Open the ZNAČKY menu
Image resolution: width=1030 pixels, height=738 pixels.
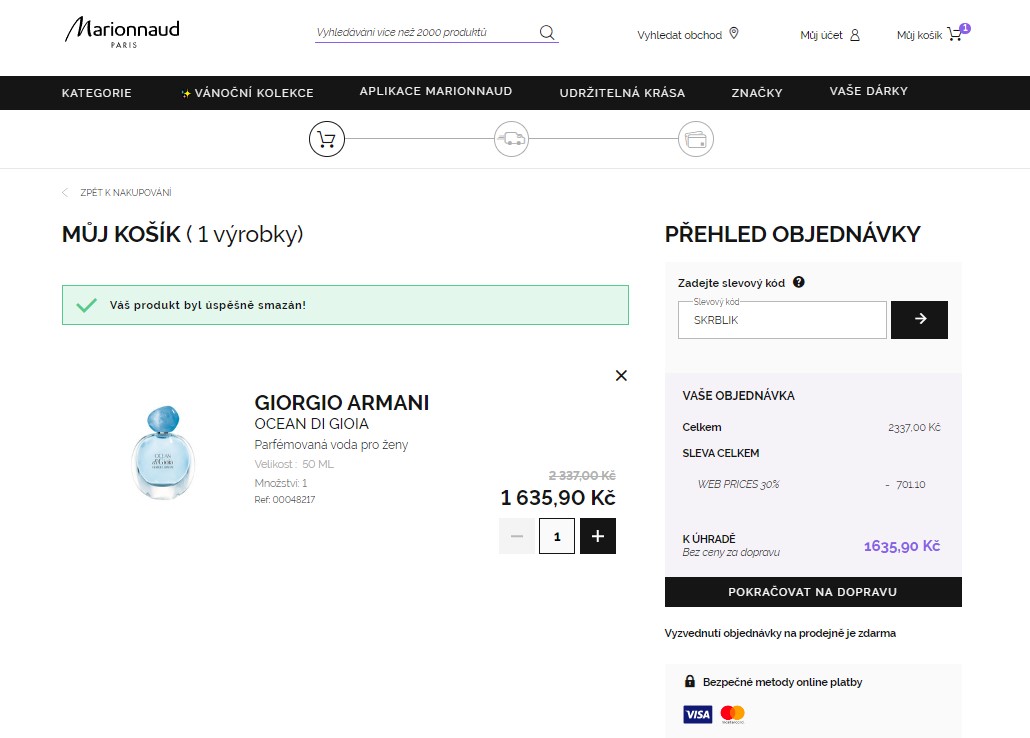757,93
